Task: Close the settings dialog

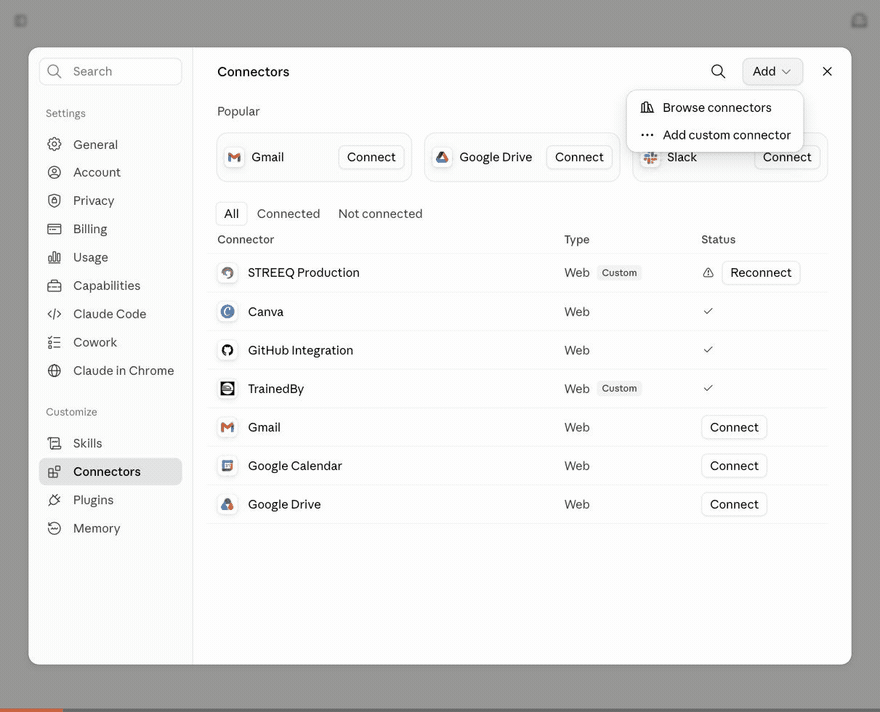Action: click(827, 71)
